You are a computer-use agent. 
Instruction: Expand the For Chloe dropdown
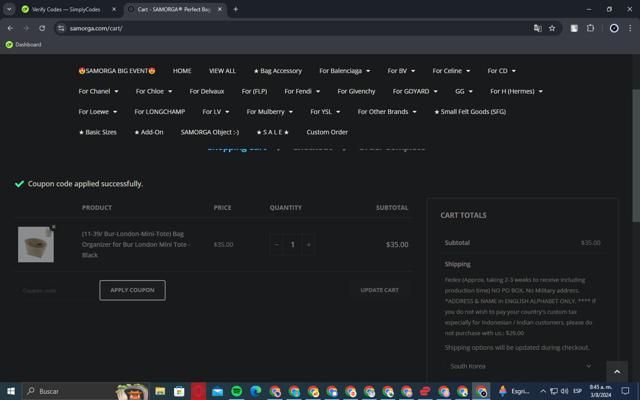pyautogui.click(x=154, y=91)
